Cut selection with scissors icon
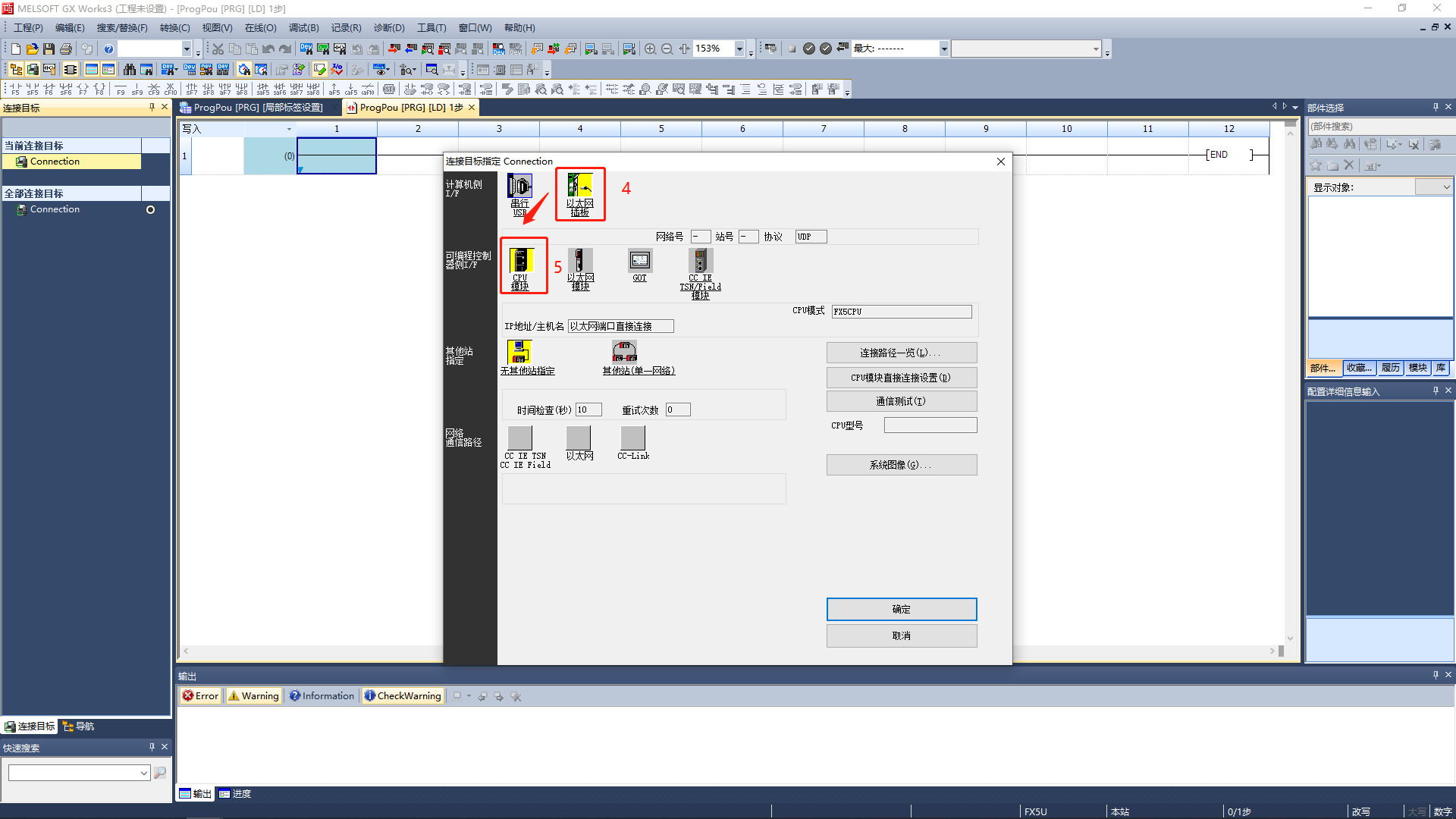 point(218,49)
